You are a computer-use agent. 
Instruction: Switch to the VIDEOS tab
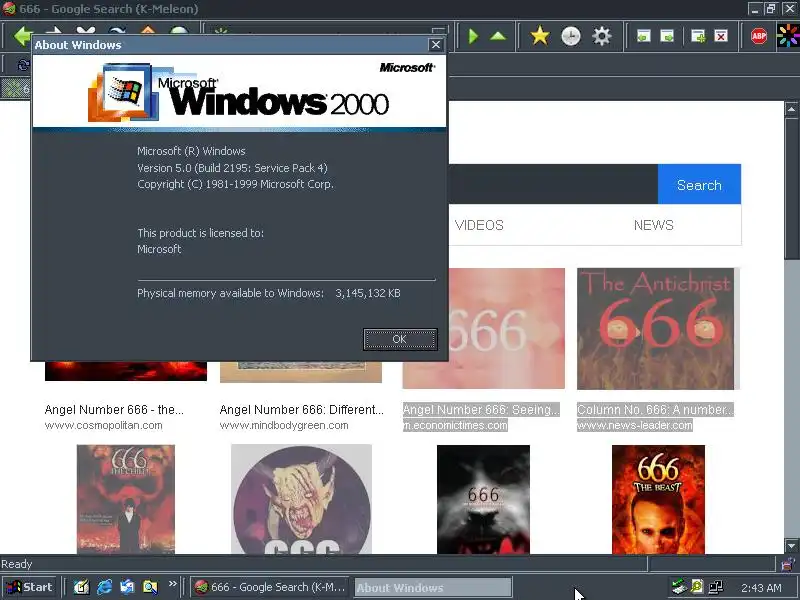tap(479, 226)
